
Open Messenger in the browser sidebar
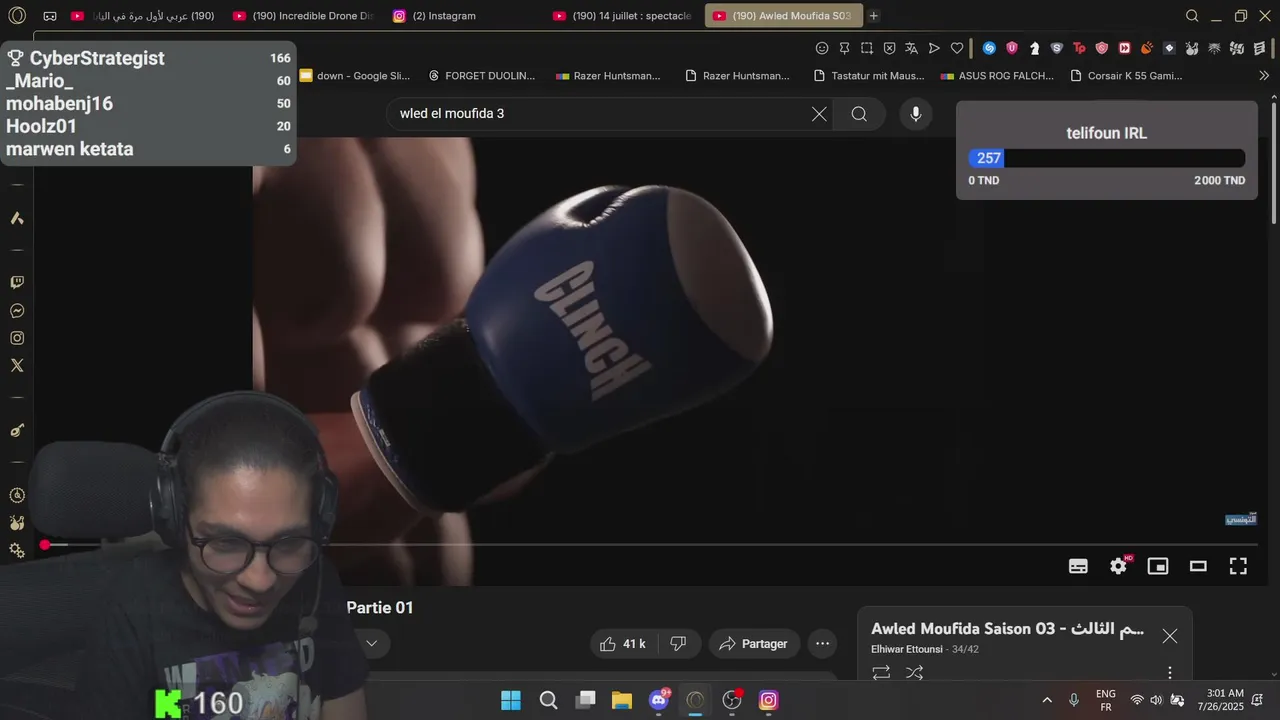pos(17,311)
